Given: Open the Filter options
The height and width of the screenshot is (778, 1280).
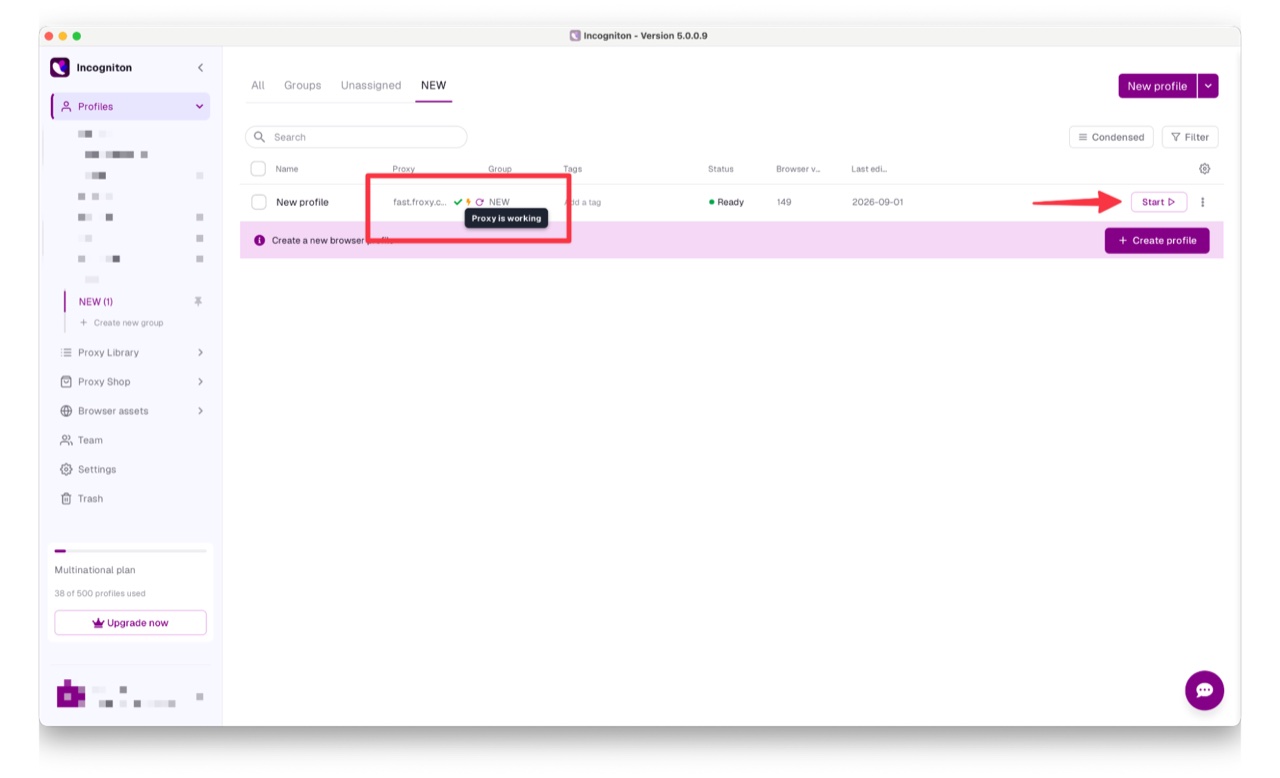Looking at the screenshot, I should [x=1190, y=137].
